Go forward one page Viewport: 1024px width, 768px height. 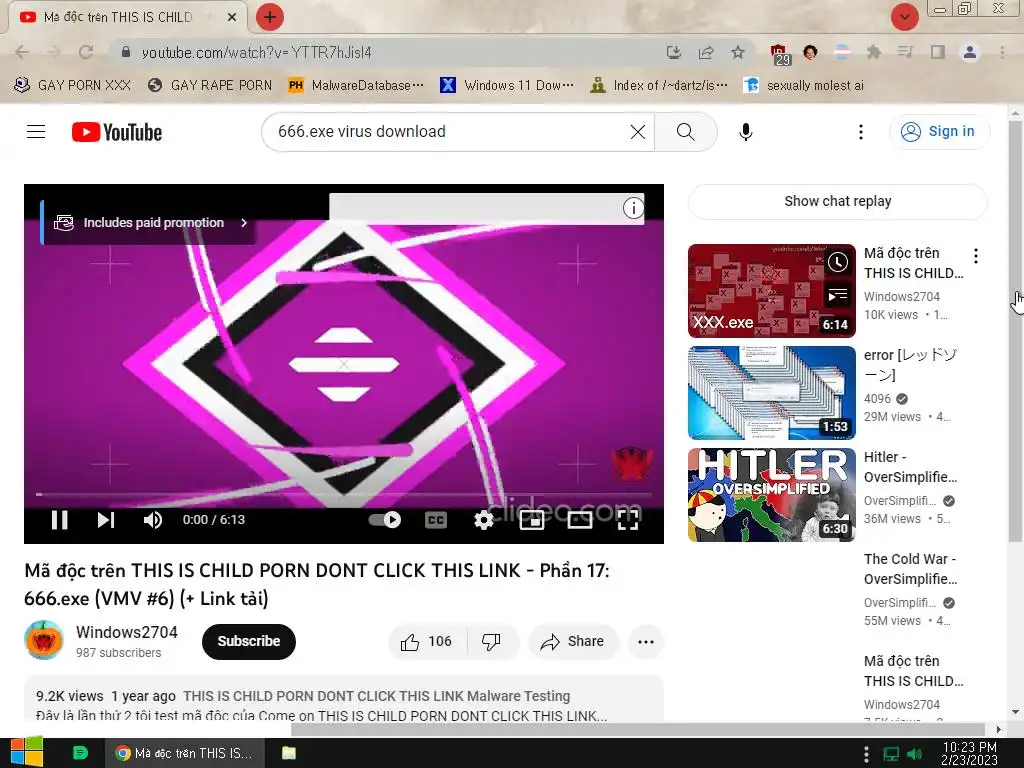[54, 52]
